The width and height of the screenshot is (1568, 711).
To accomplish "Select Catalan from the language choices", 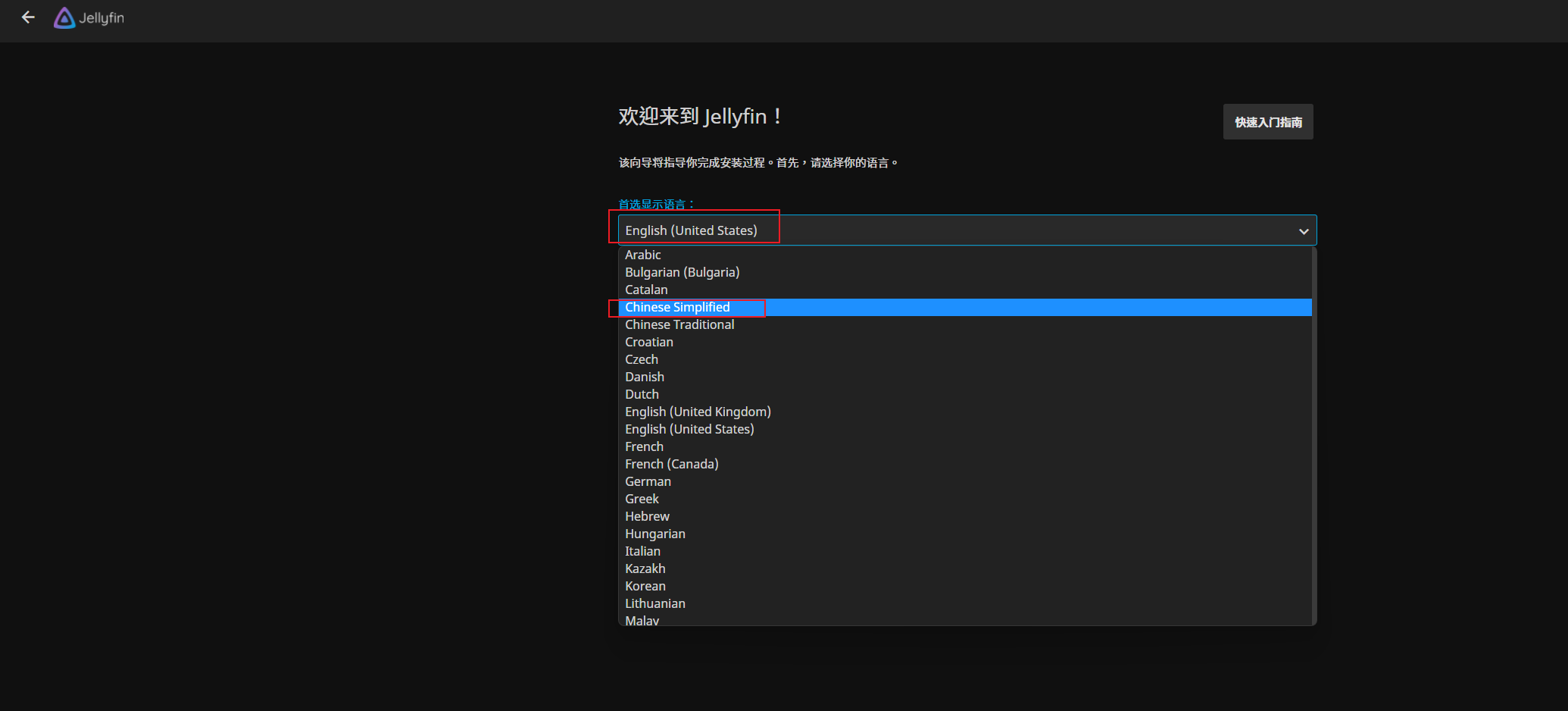I will pos(646,290).
